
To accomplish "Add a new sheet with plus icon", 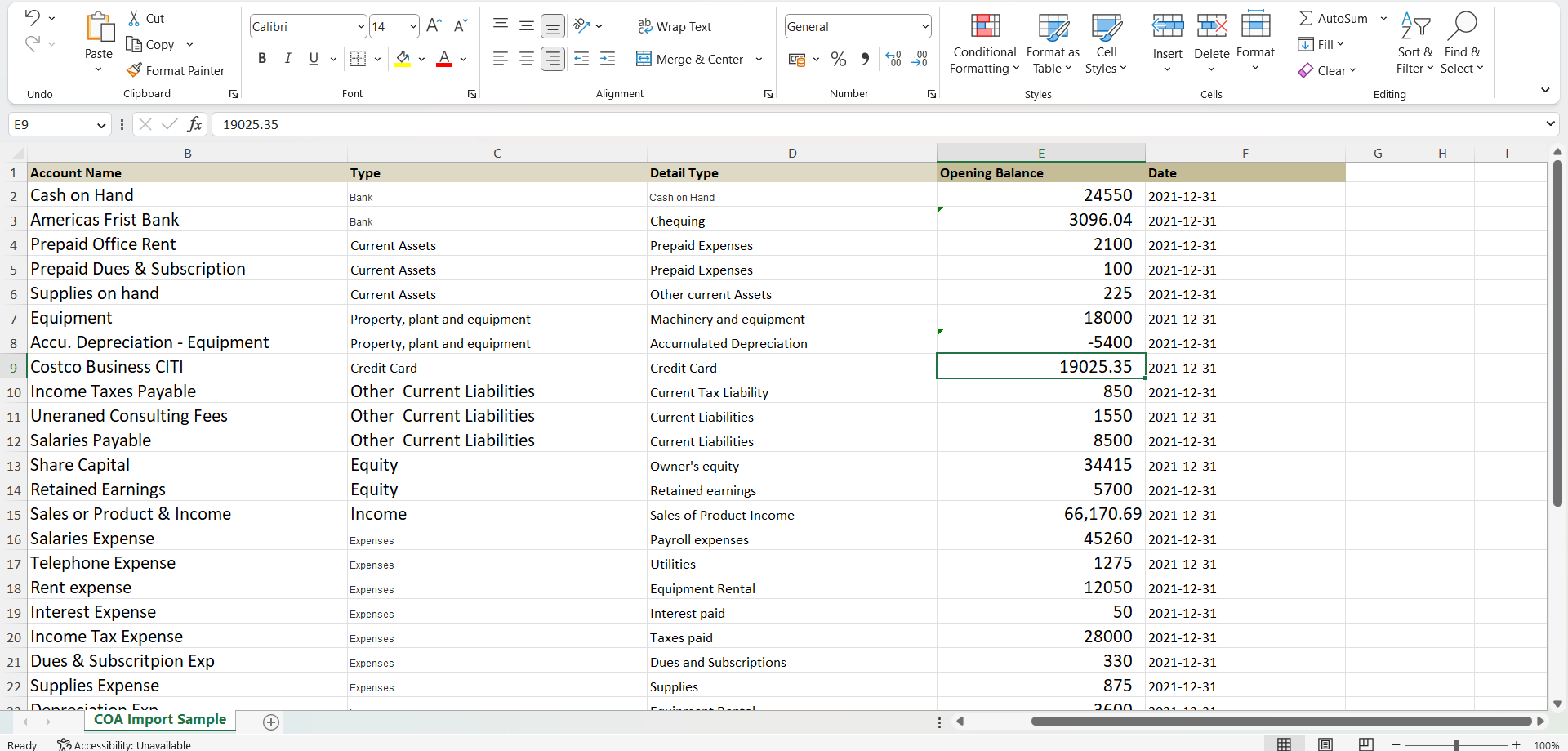I will tap(271, 722).
